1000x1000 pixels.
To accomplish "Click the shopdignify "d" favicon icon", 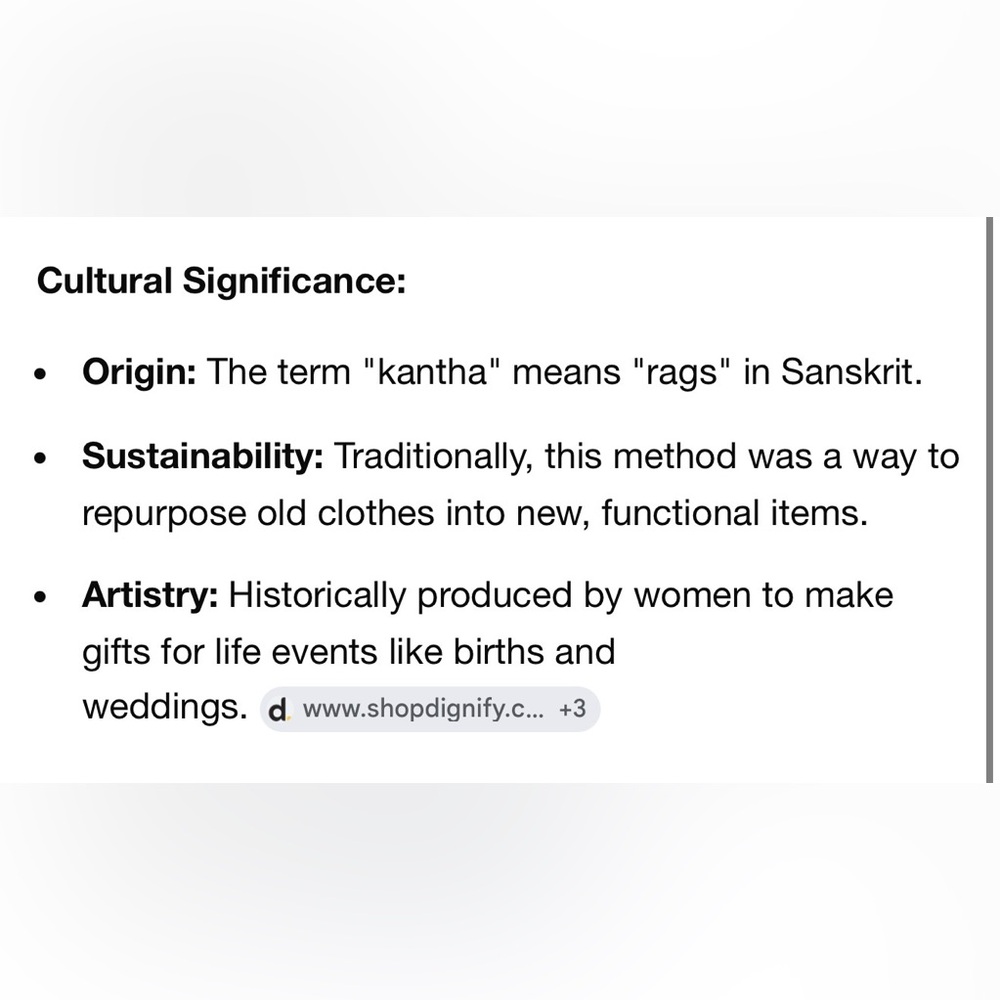I will point(279,710).
